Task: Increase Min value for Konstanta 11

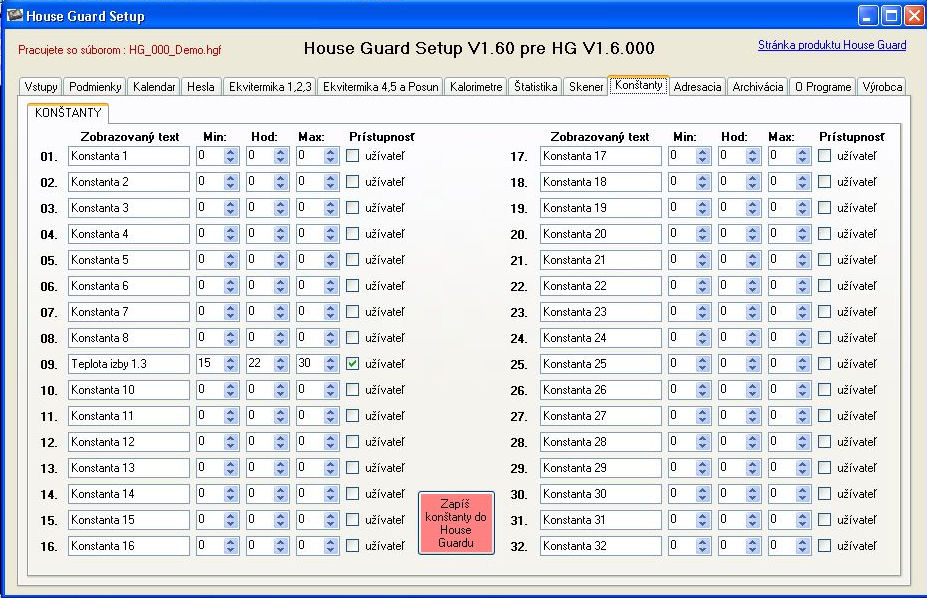Action: [231, 412]
